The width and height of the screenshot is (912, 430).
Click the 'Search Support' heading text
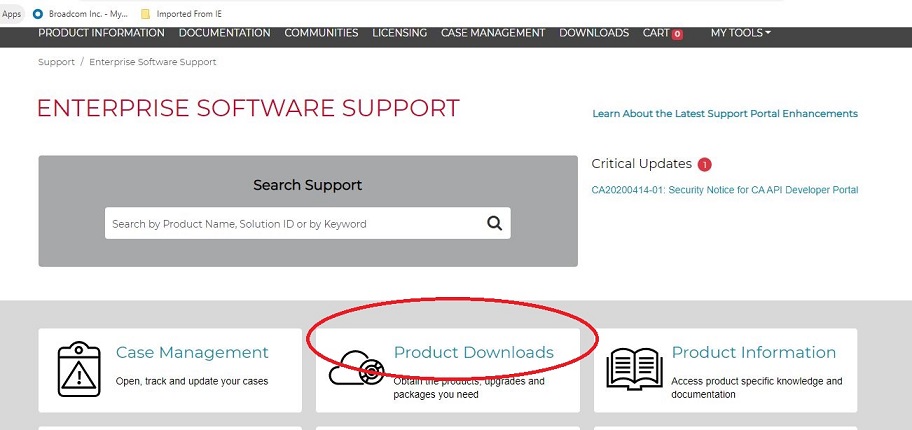307,185
